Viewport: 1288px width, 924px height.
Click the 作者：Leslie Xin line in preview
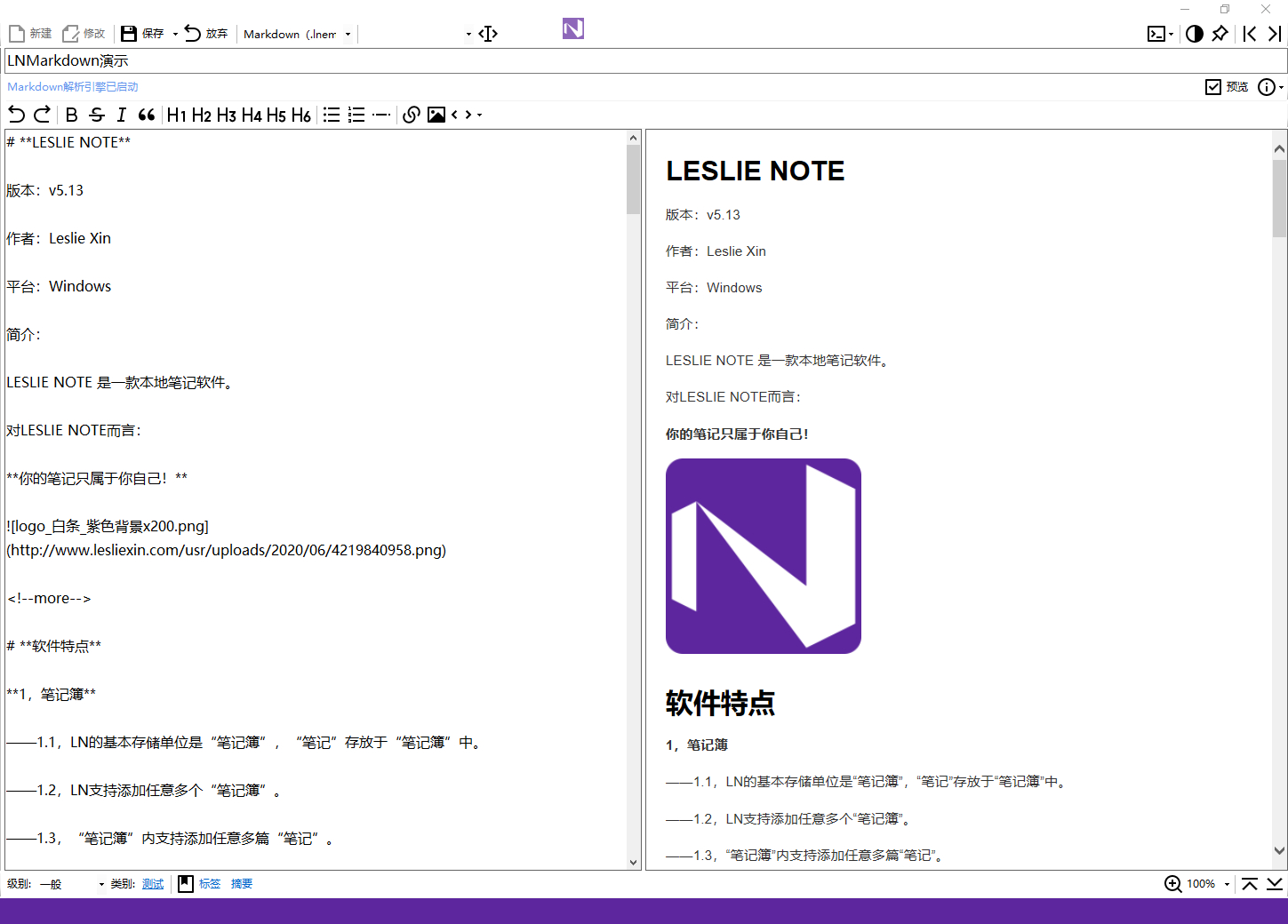pos(716,251)
